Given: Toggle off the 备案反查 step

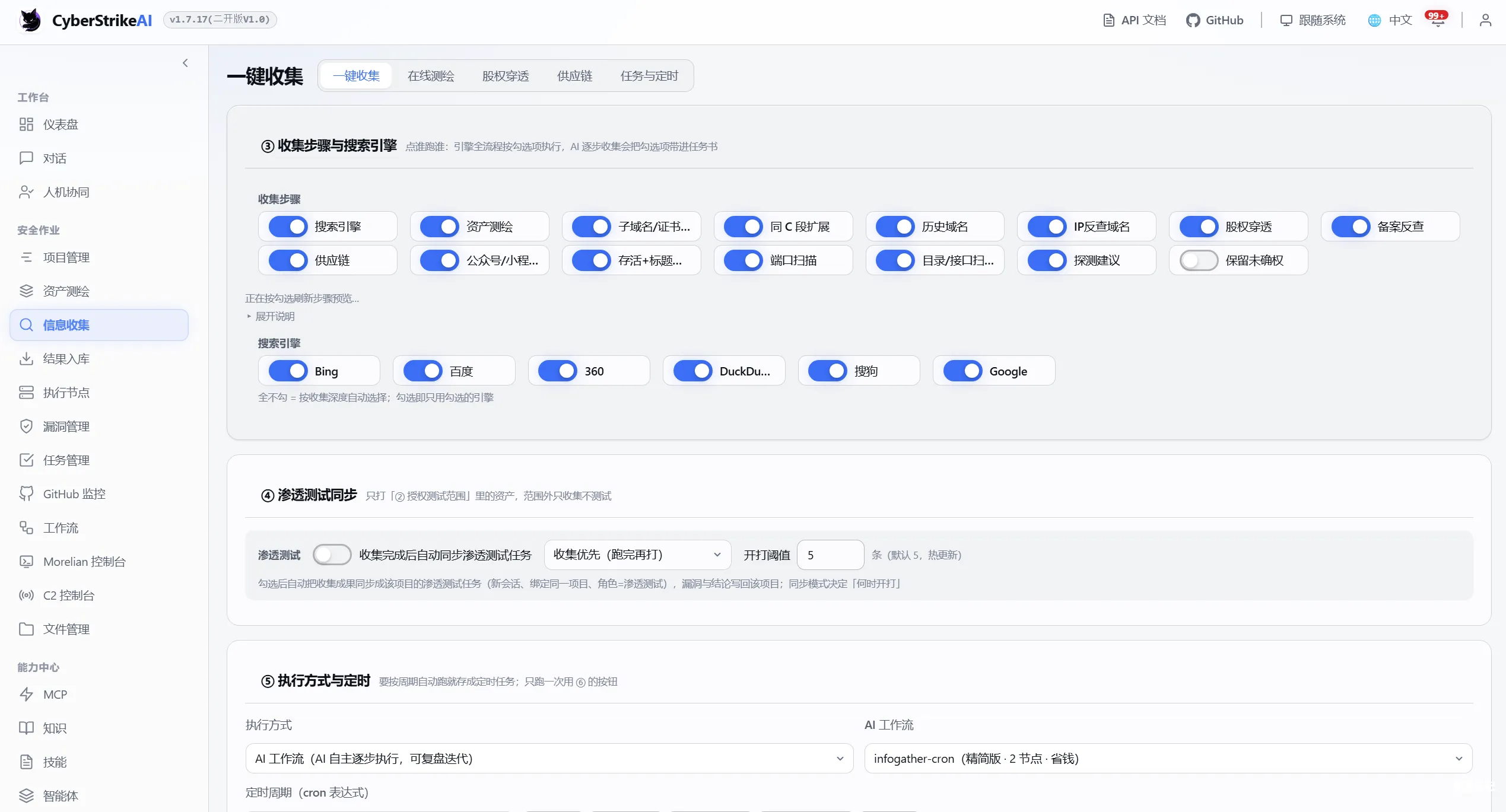Looking at the screenshot, I should (1351, 227).
